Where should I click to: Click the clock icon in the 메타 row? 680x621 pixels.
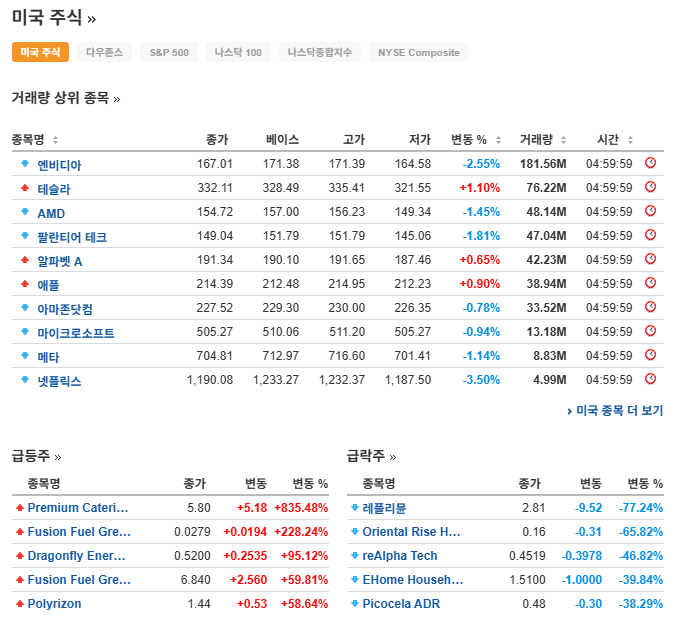click(x=650, y=355)
